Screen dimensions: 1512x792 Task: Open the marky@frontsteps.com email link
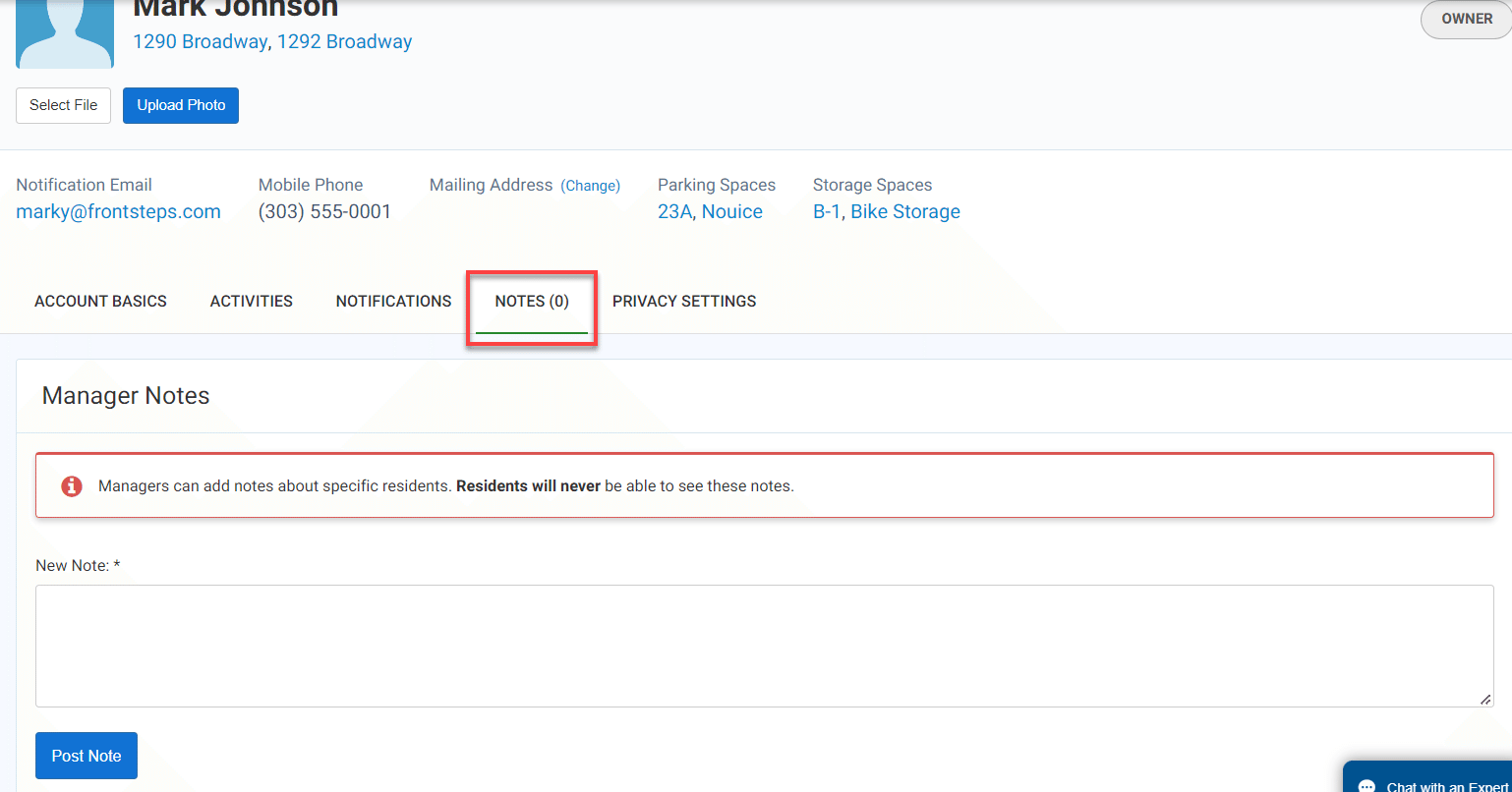tap(118, 211)
